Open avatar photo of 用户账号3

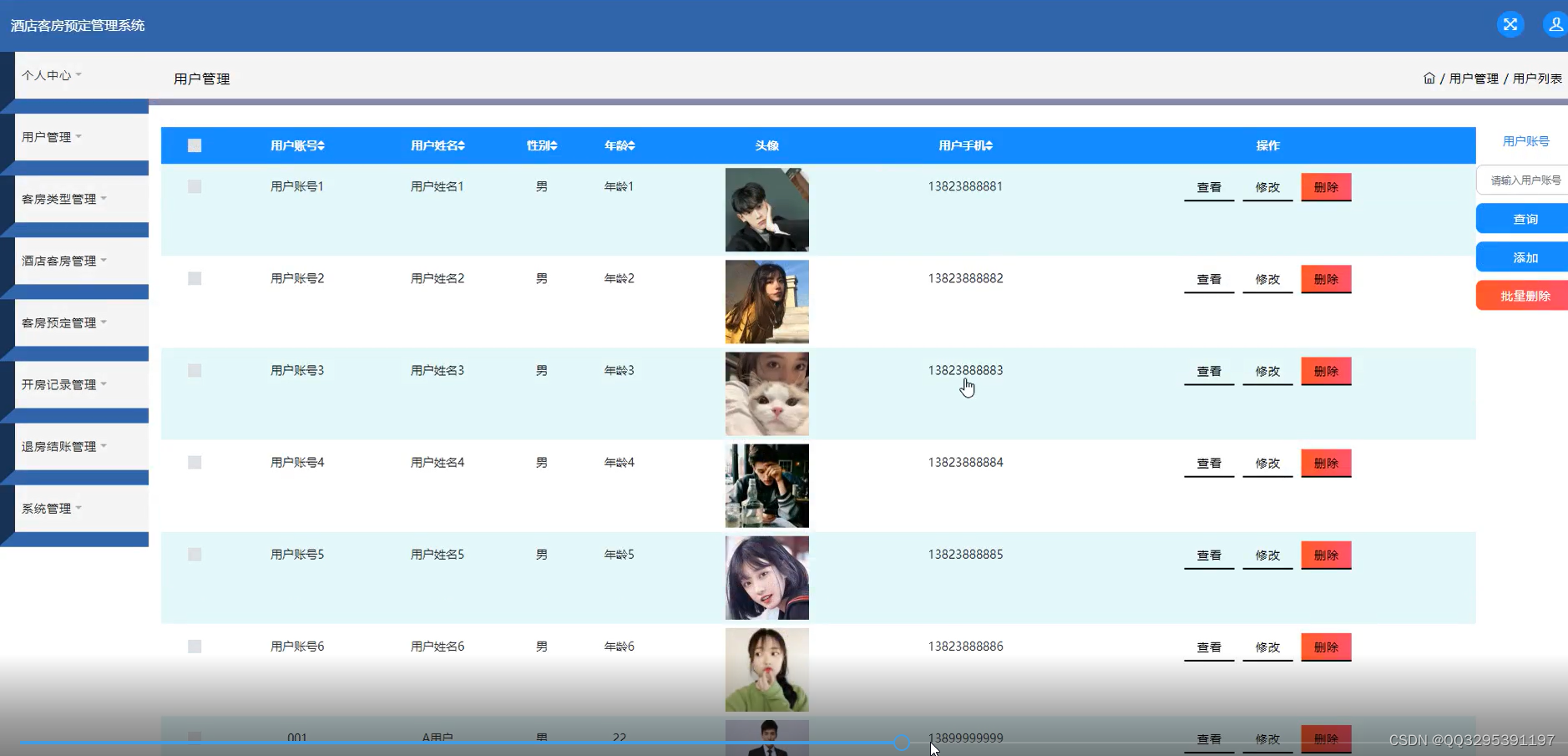(x=766, y=393)
